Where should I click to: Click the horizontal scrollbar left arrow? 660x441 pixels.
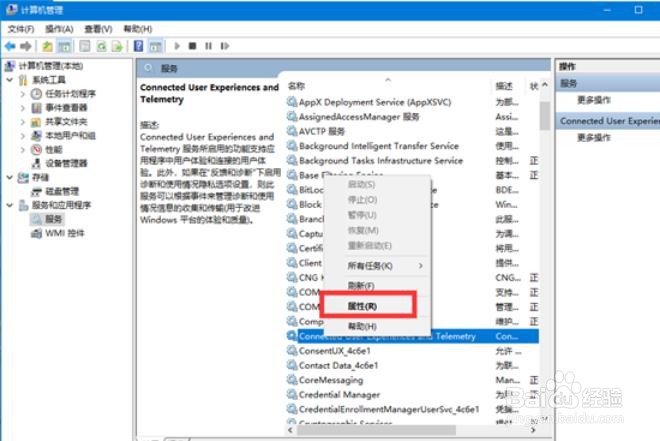(x=290, y=430)
